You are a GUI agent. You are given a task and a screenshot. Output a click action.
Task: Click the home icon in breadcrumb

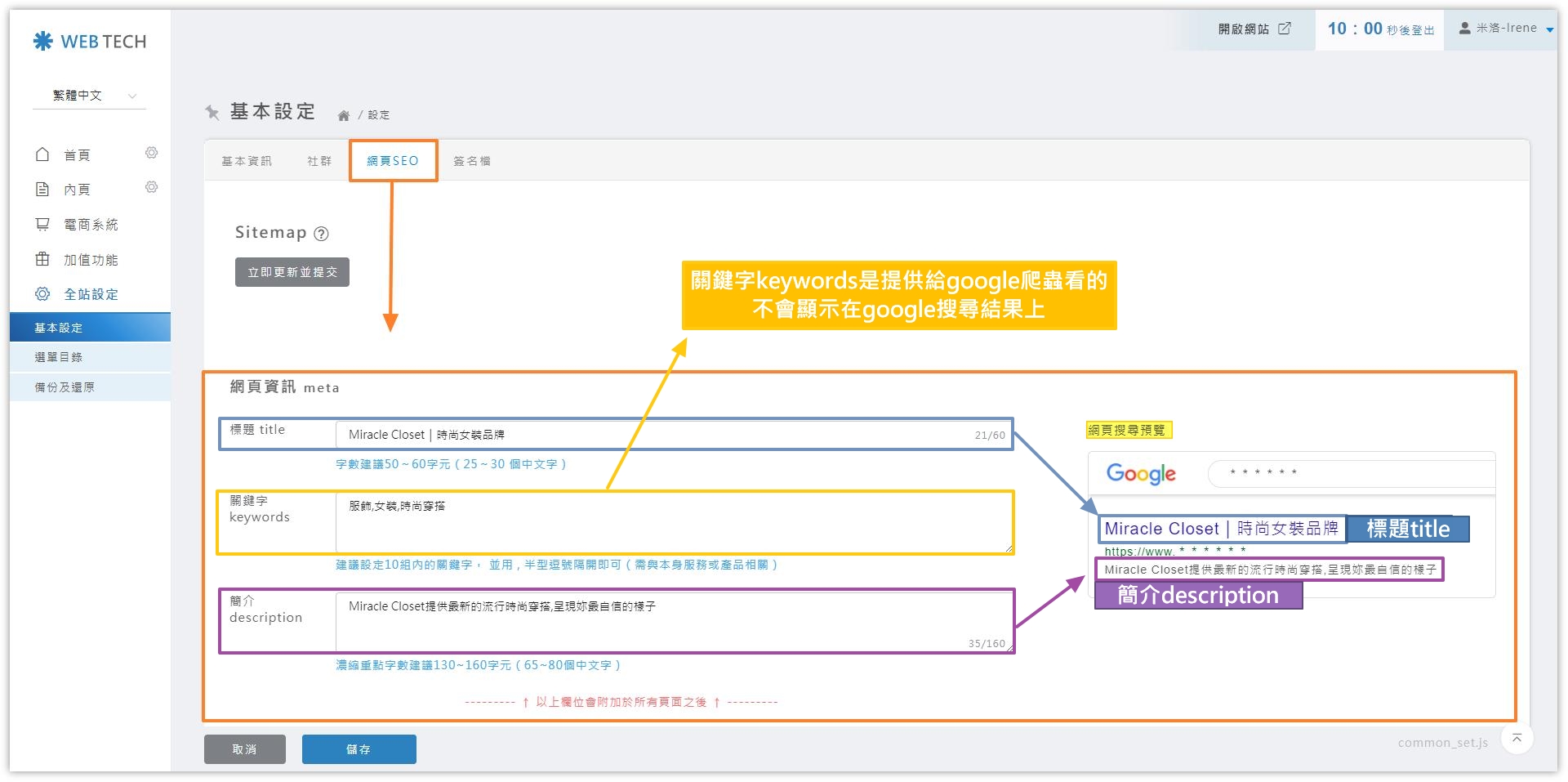coord(344,115)
